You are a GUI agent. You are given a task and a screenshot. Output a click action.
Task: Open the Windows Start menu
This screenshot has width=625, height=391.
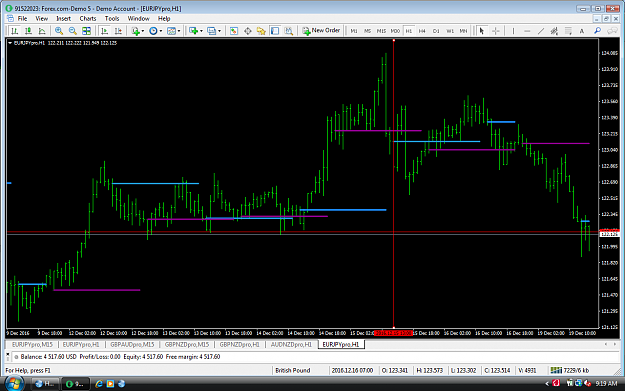[14, 383]
